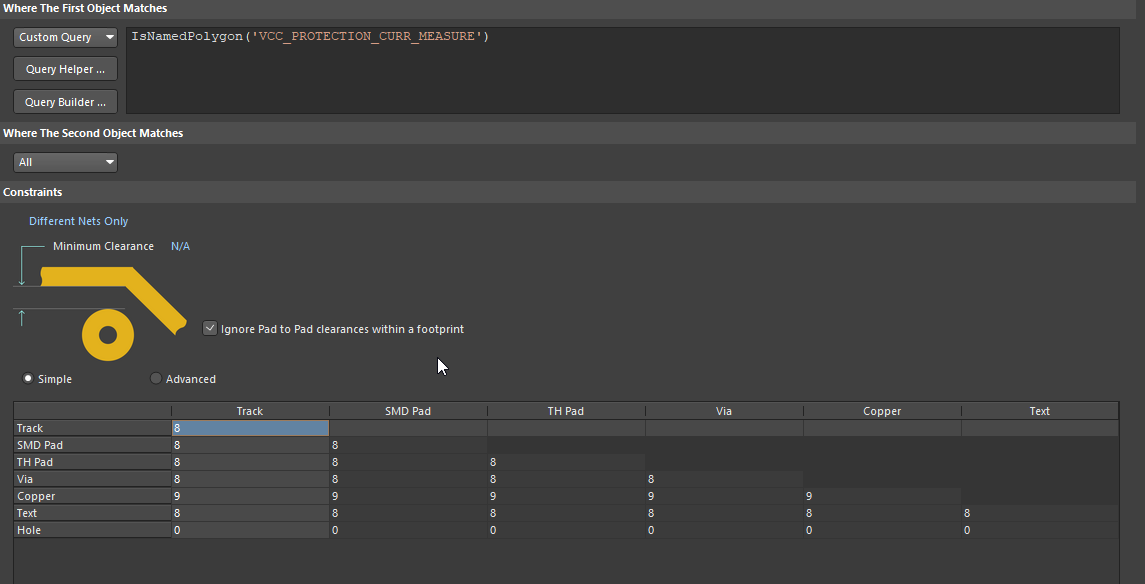Click the Text row label
Image resolution: width=1145 pixels, height=584 pixels.
click(x=92, y=513)
